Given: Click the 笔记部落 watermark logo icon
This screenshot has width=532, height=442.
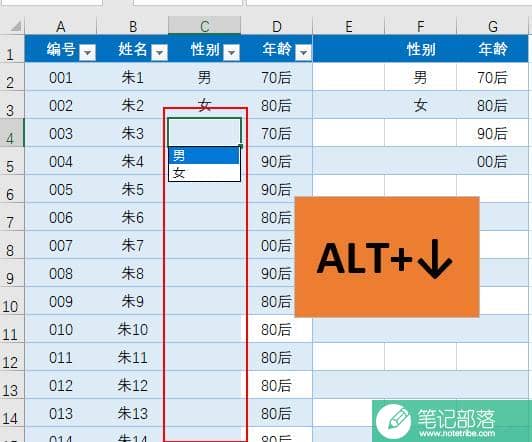Looking at the screenshot, I should pyautogui.click(x=394, y=421).
